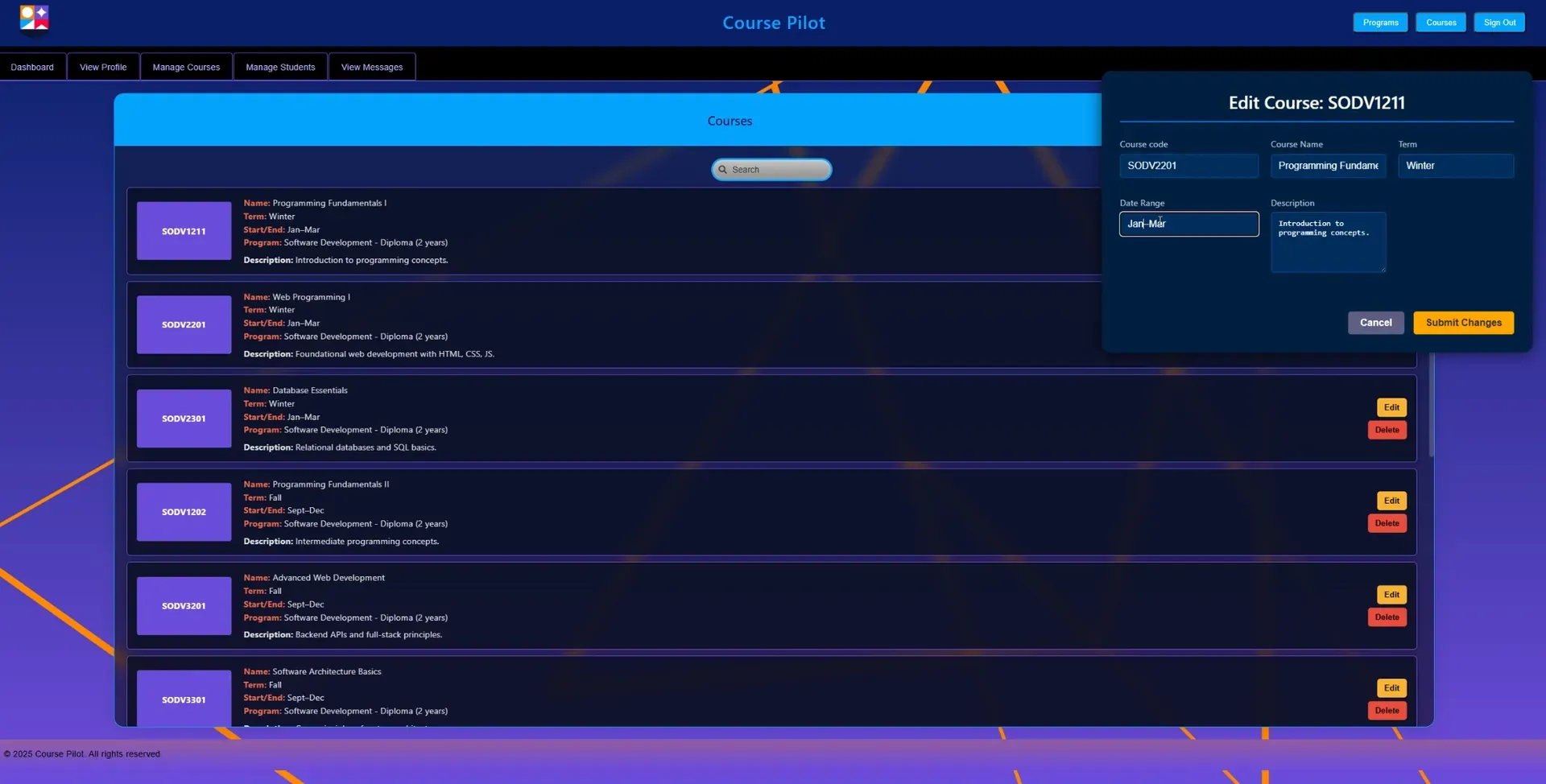Click 'Name: Database Essentials' text

click(296, 390)
